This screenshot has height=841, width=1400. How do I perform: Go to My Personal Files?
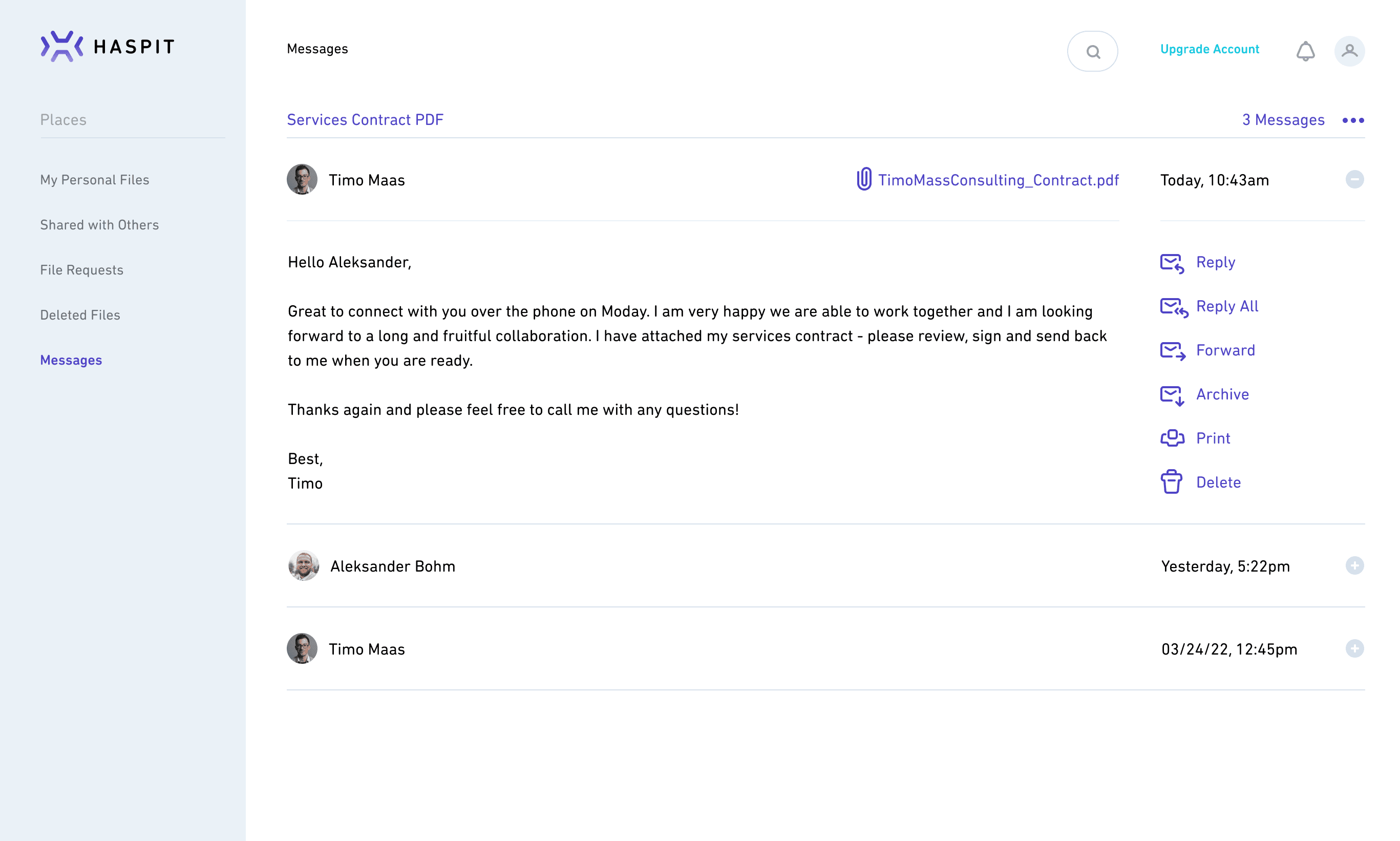coord(95,180)
